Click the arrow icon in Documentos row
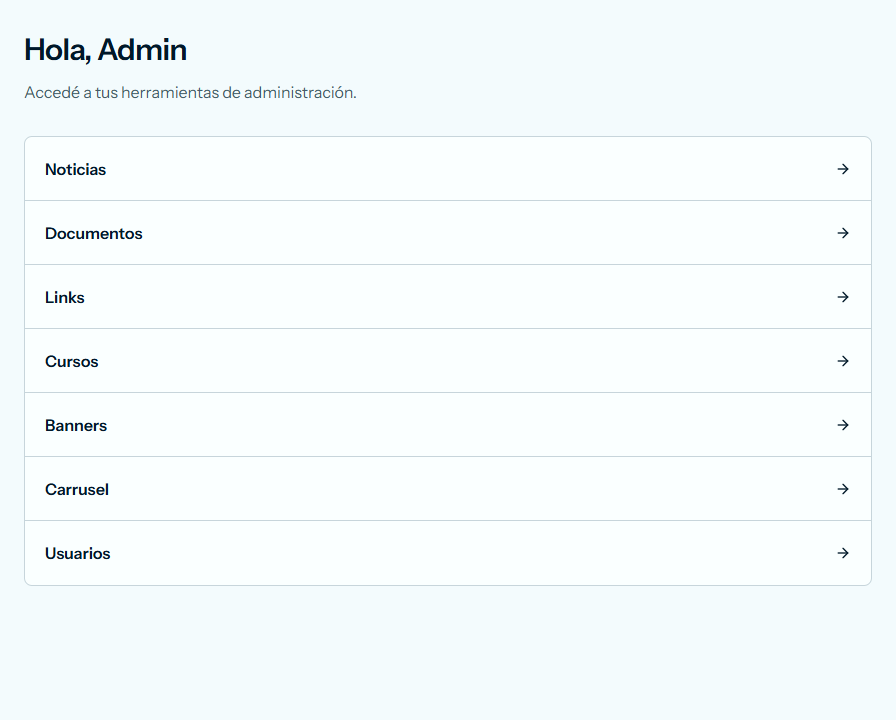This screenshot has width=896, height=720. (843, 233)
